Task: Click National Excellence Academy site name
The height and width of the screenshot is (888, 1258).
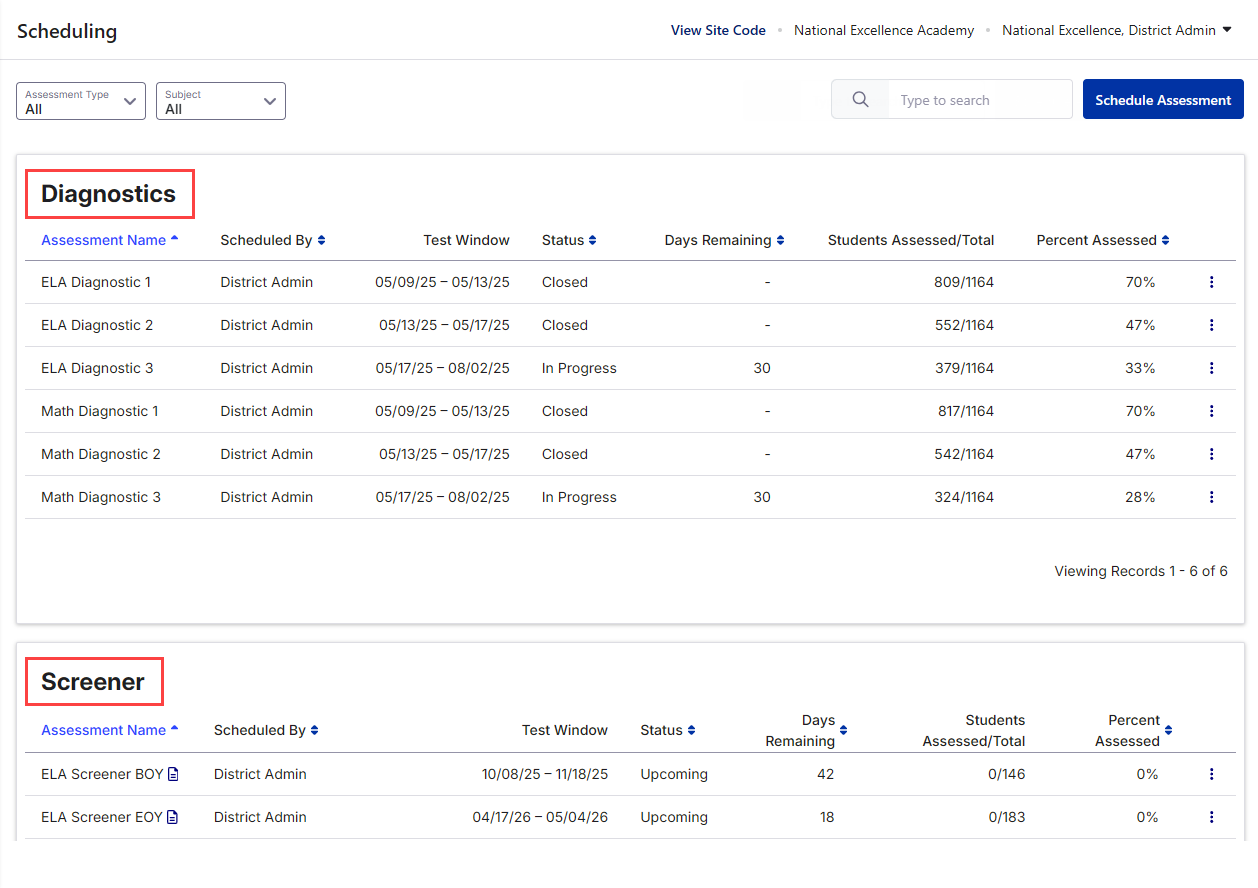Action: coord(884,30)
